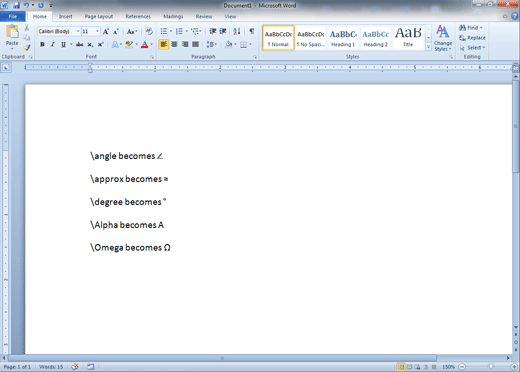The height and width of the screenshot is (372, 520).
Task: Switch to the Page Layout tab
Action: click(99, 16)
